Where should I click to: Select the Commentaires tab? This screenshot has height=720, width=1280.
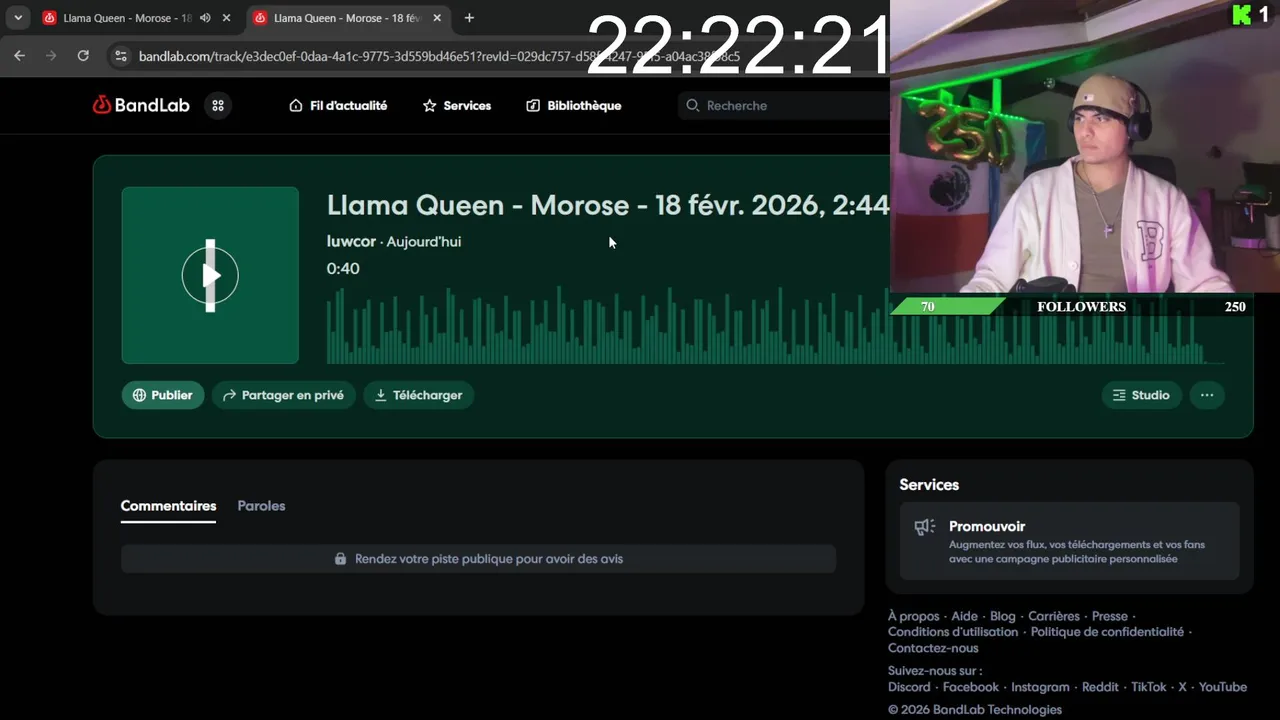168,506
